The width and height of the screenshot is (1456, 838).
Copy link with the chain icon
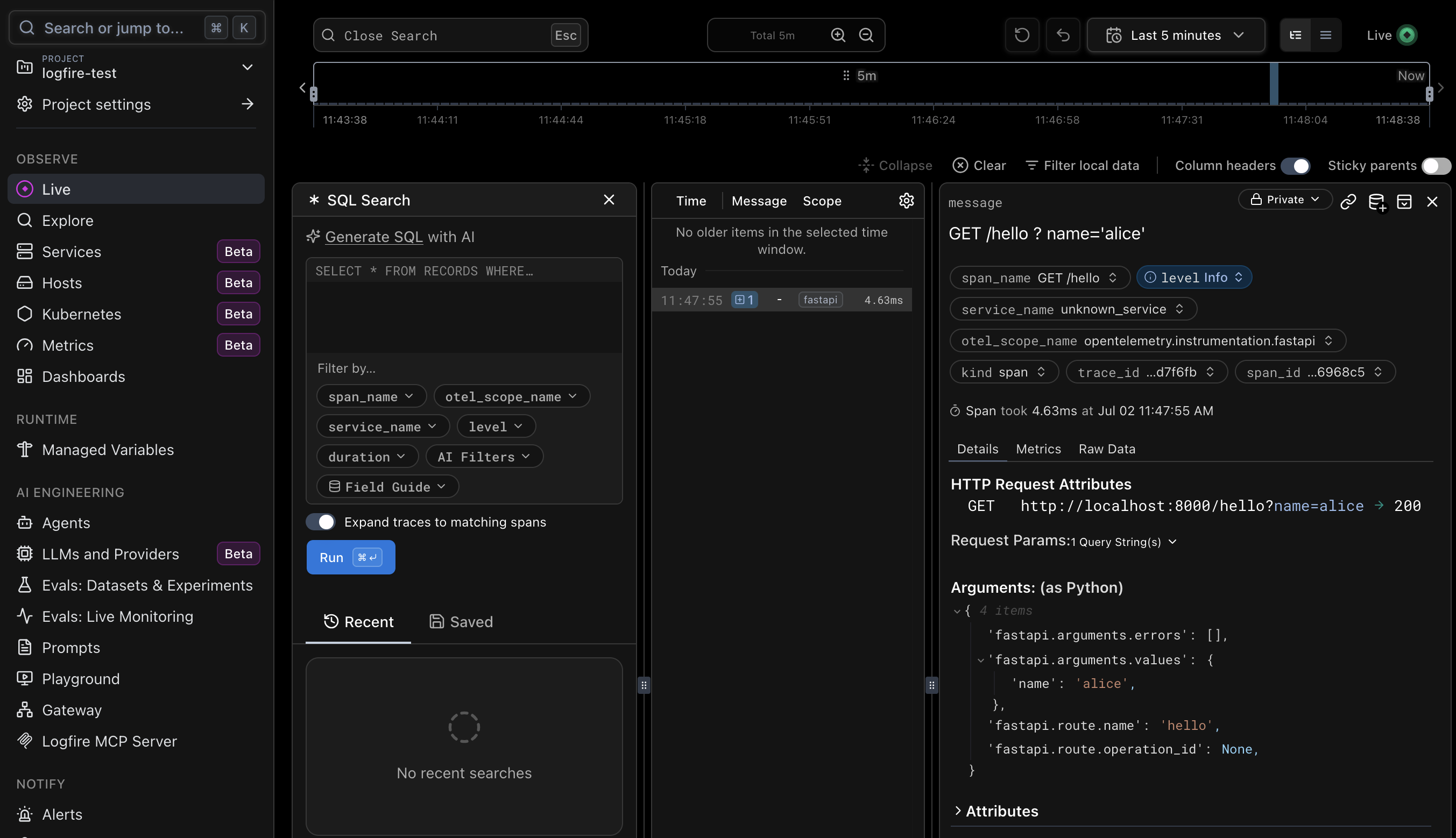click(x=1348, y=202)
